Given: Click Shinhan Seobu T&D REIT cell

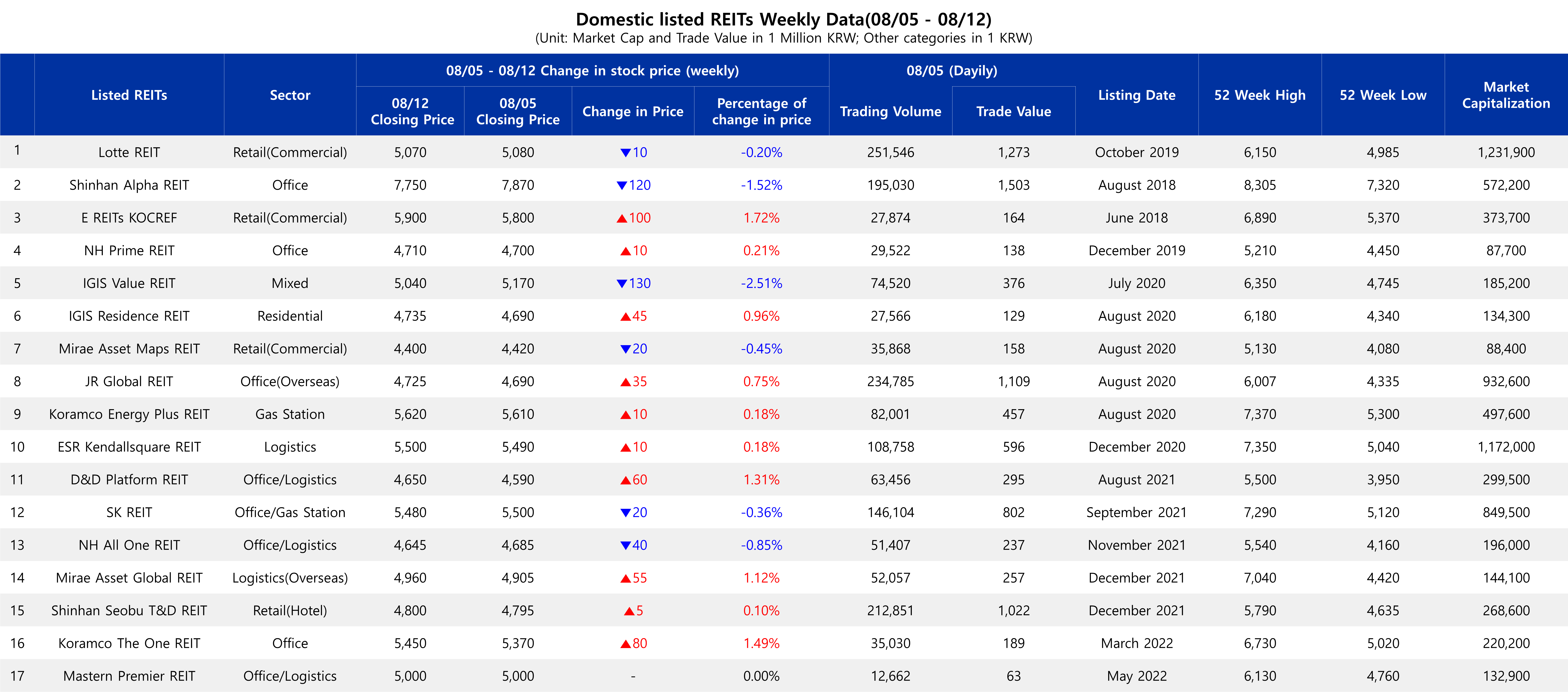Looking at the screenshot, I should [129, 611].
